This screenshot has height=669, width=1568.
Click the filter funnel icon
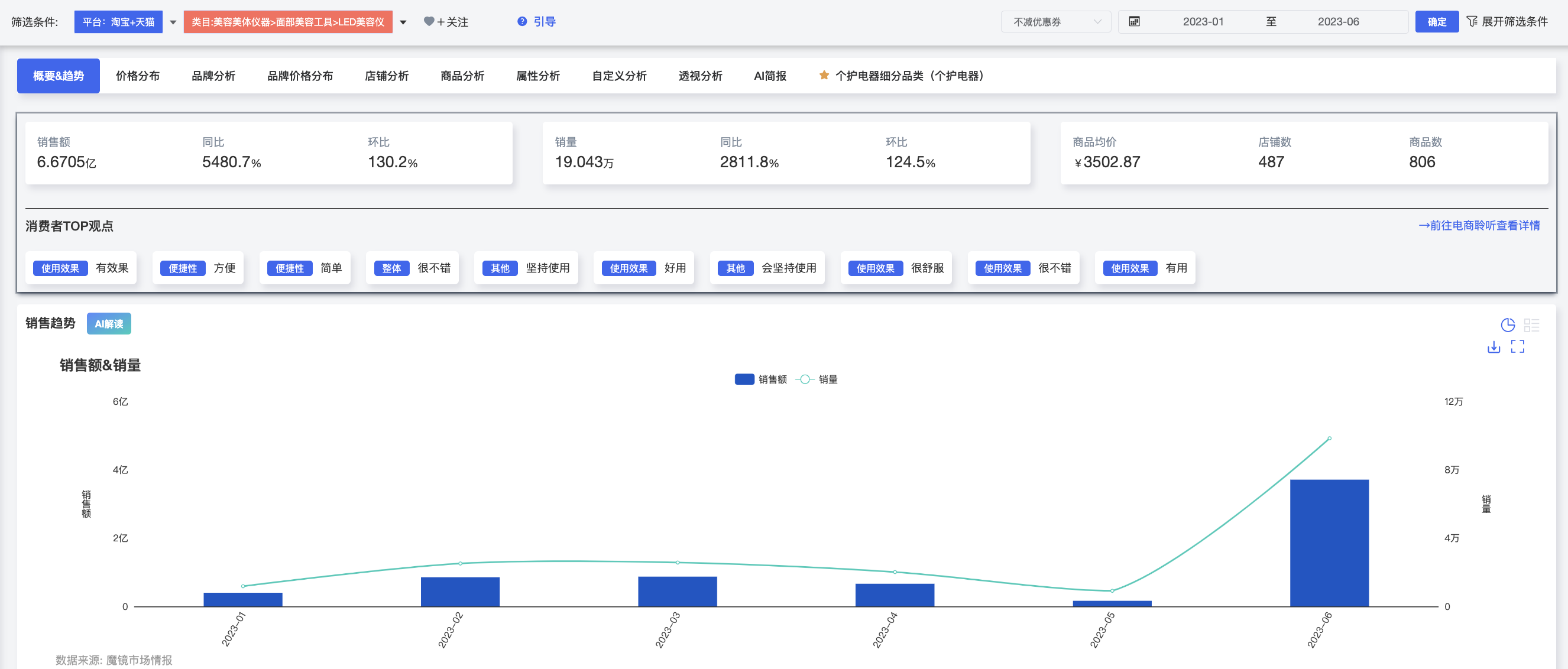point(1472,22)
